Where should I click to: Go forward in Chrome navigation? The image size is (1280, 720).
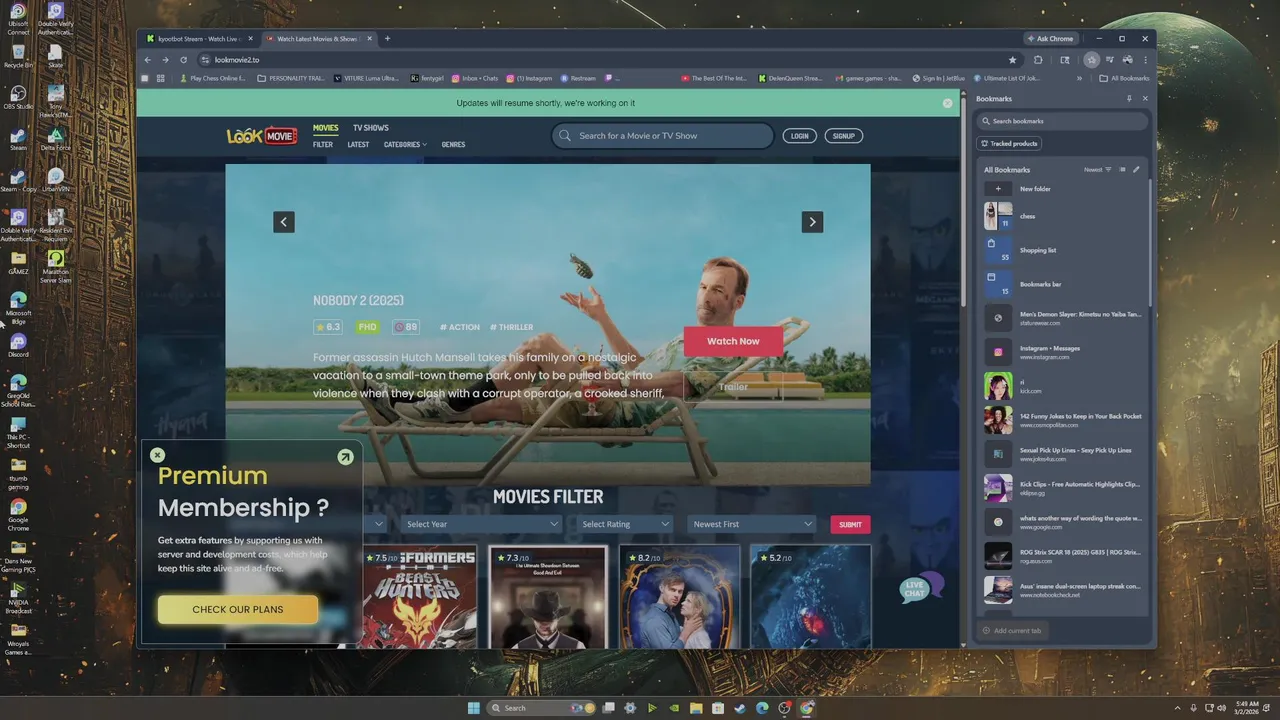[165, 60]
